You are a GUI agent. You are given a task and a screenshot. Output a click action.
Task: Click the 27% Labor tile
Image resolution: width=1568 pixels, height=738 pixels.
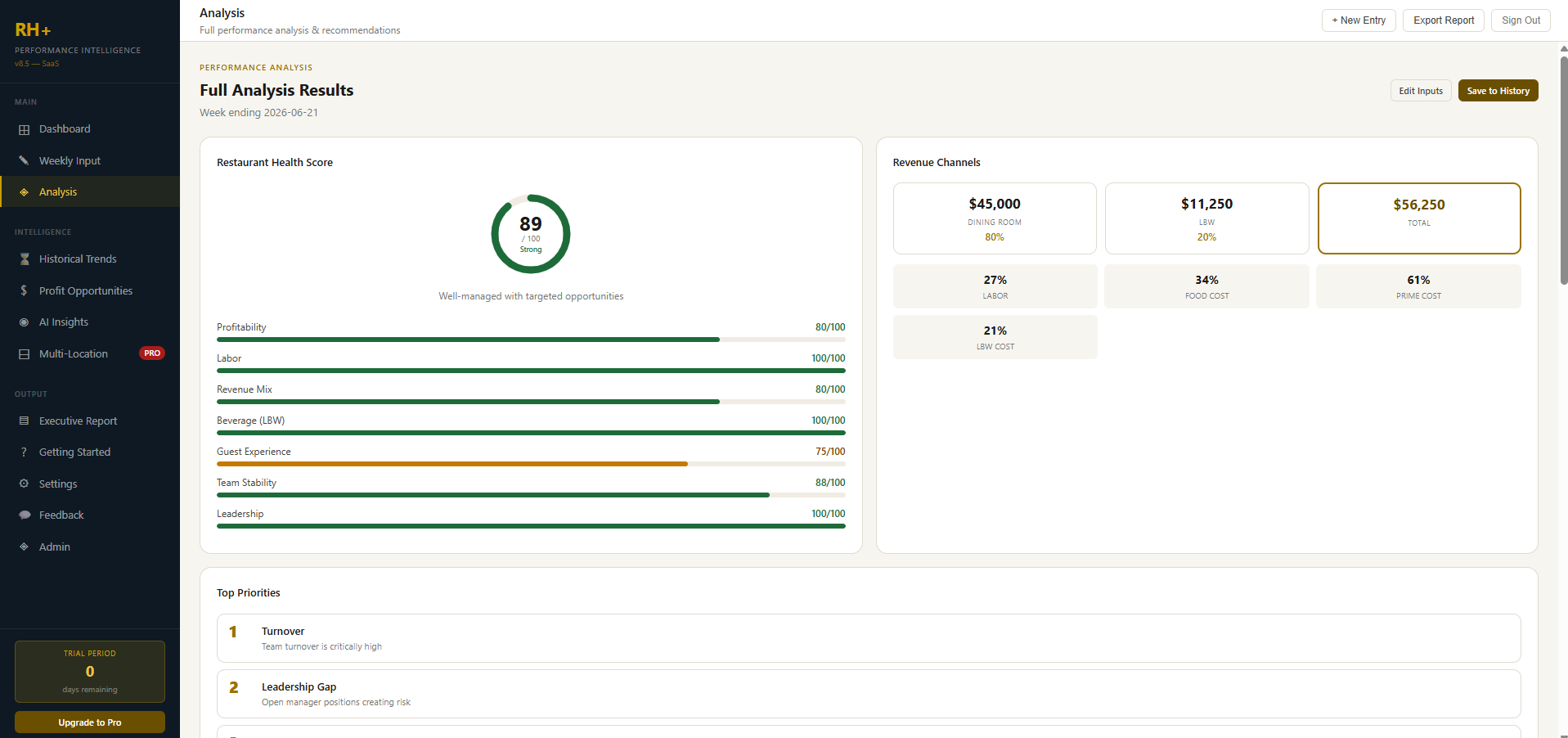[995, 286]
